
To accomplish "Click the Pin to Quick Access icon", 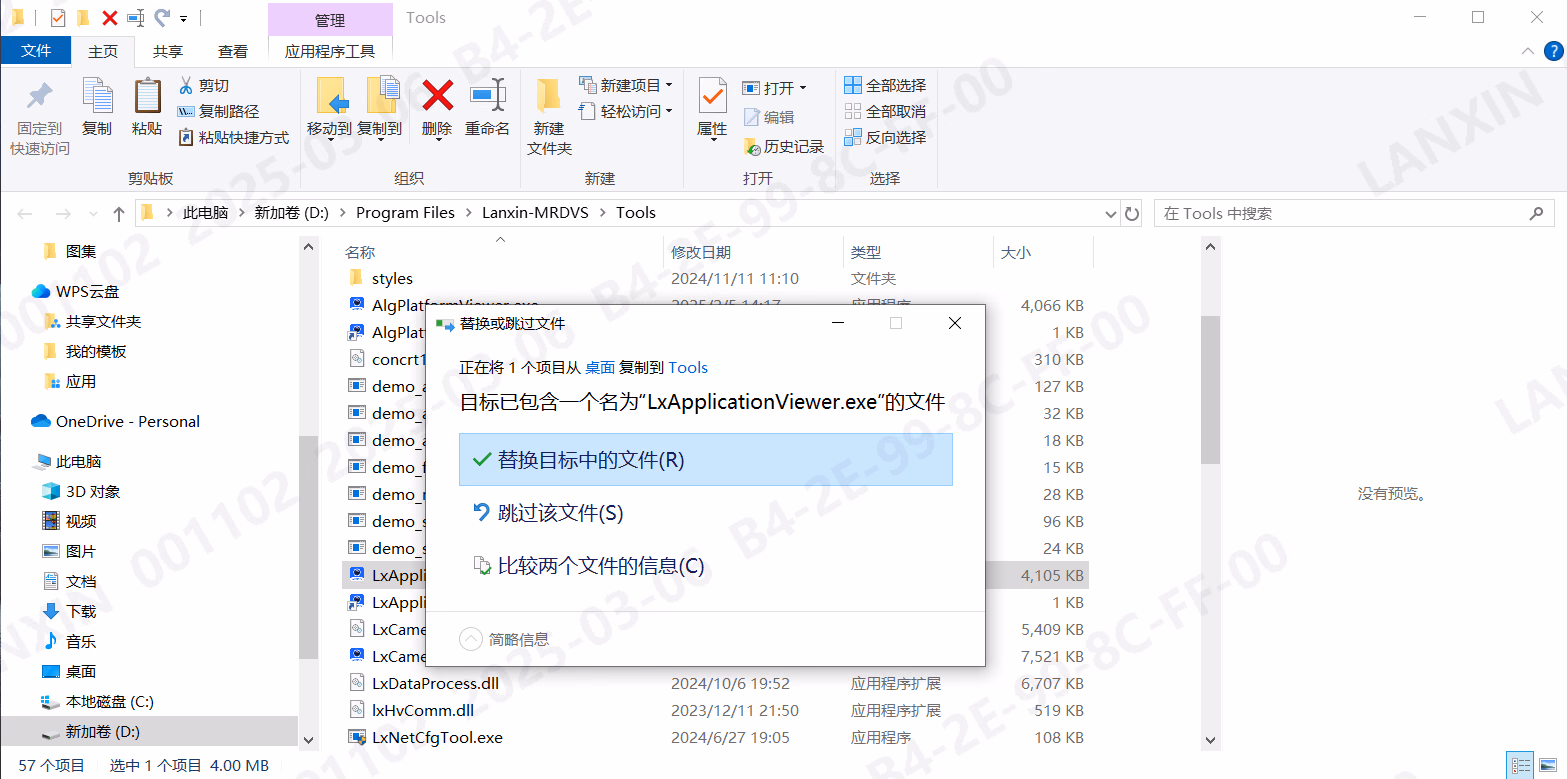I will [40, 97].
